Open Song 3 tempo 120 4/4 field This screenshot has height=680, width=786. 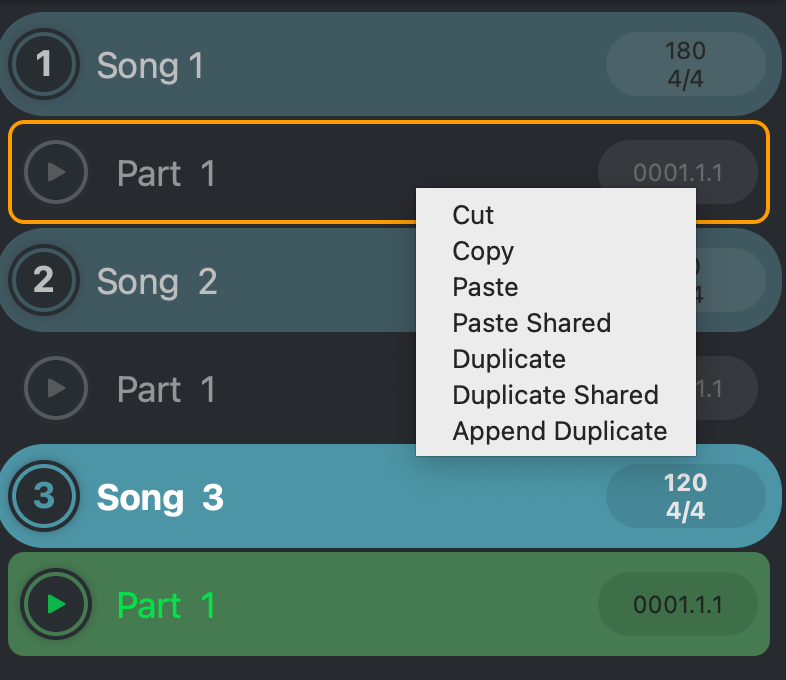(x=685, y=497)
